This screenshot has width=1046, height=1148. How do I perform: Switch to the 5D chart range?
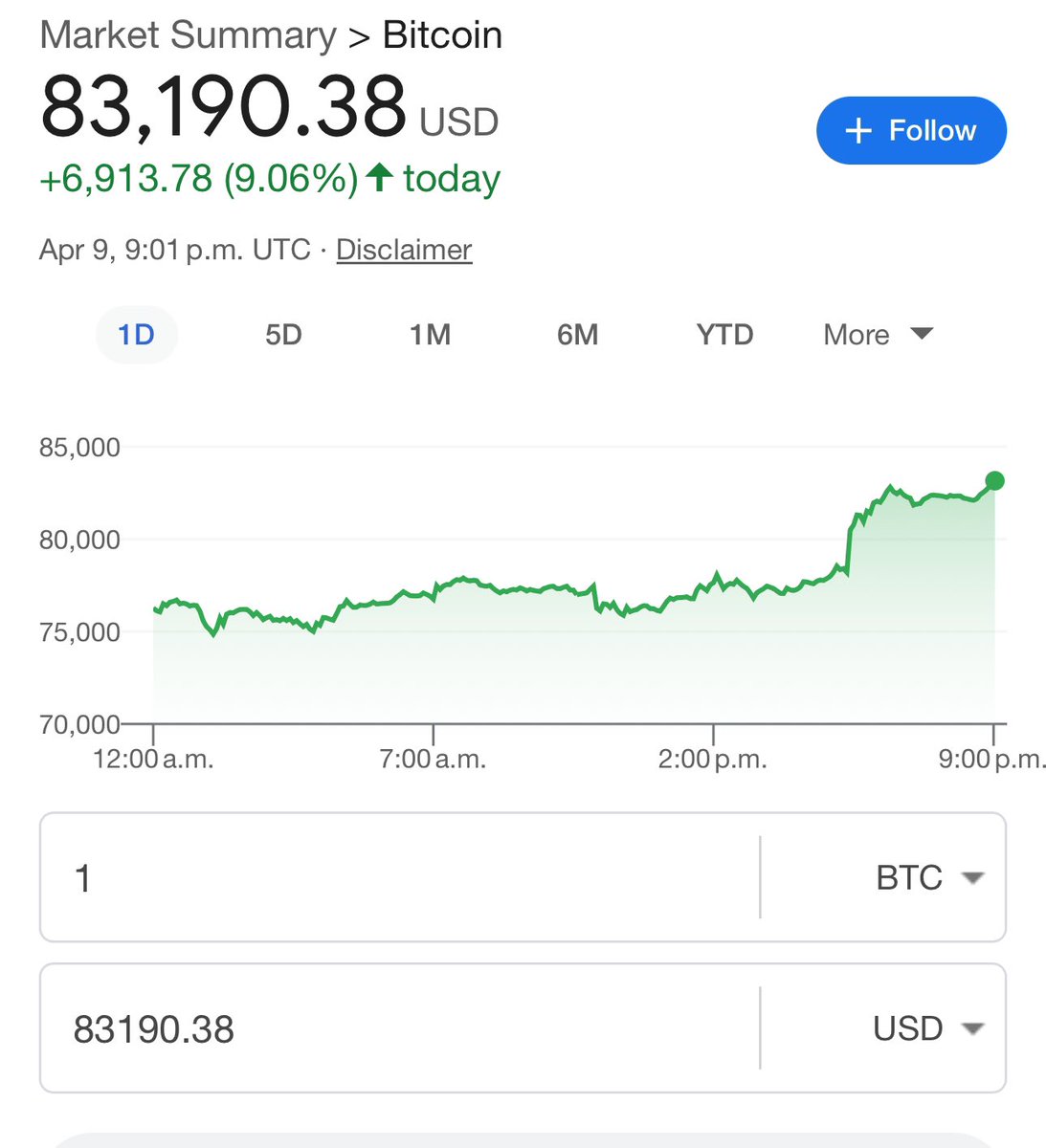tap(283, 335)
